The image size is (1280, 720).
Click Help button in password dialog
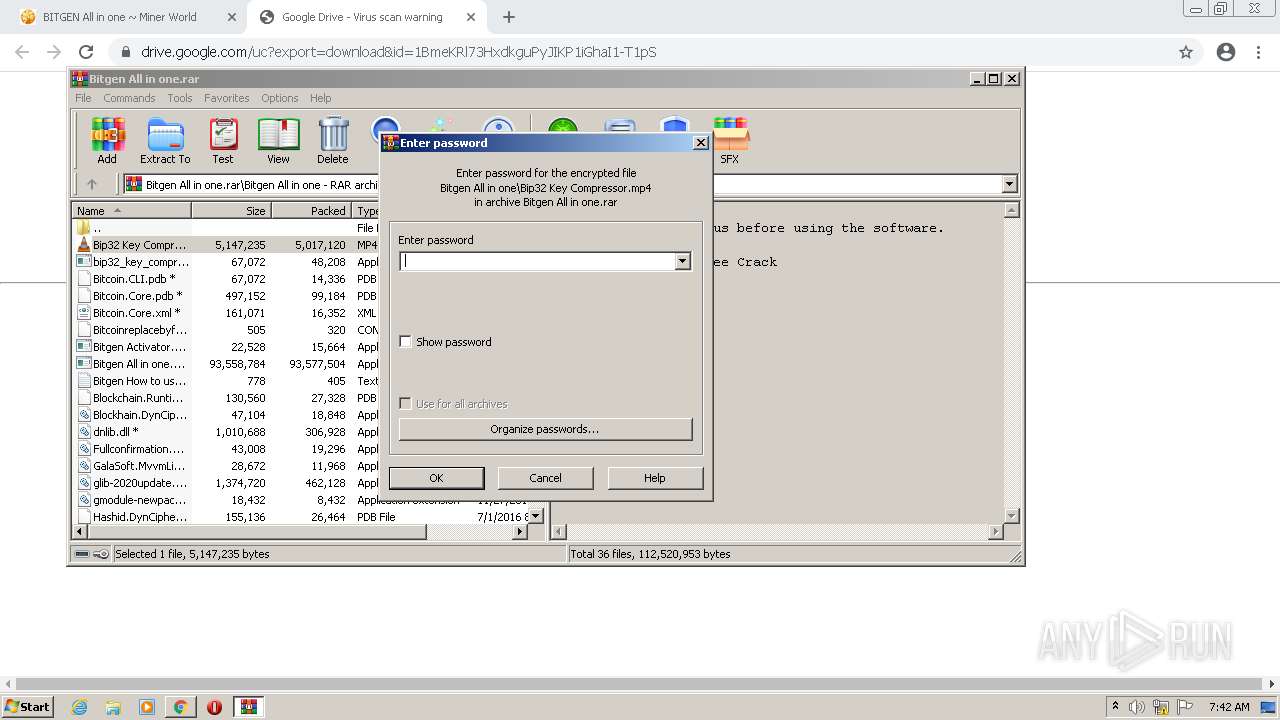(x=655, y=478)
